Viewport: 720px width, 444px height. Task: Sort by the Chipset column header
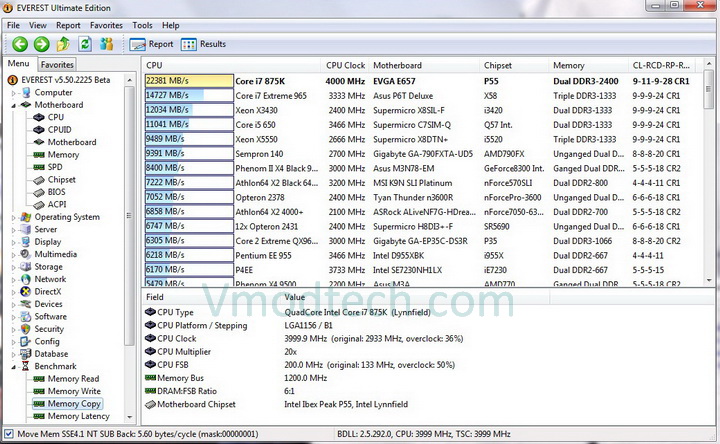click(514, 65)
